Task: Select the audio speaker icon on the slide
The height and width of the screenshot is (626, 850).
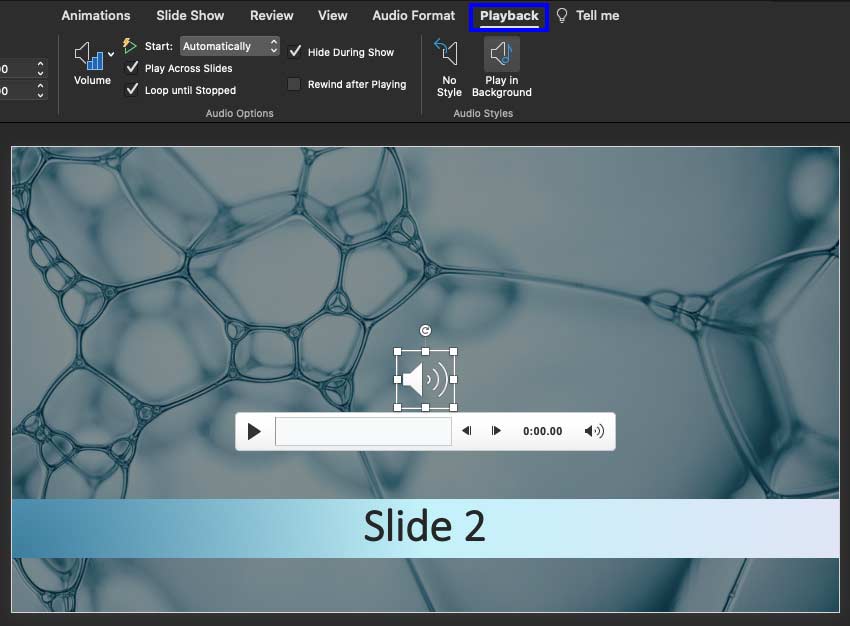Action: point(426,378)
